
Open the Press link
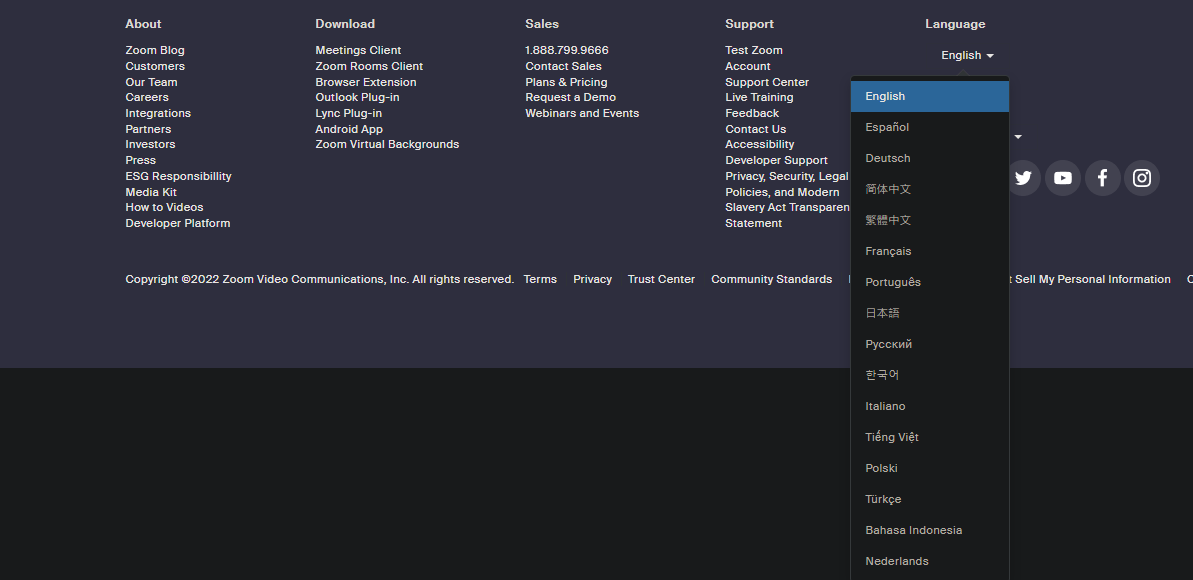click(141, 161)
